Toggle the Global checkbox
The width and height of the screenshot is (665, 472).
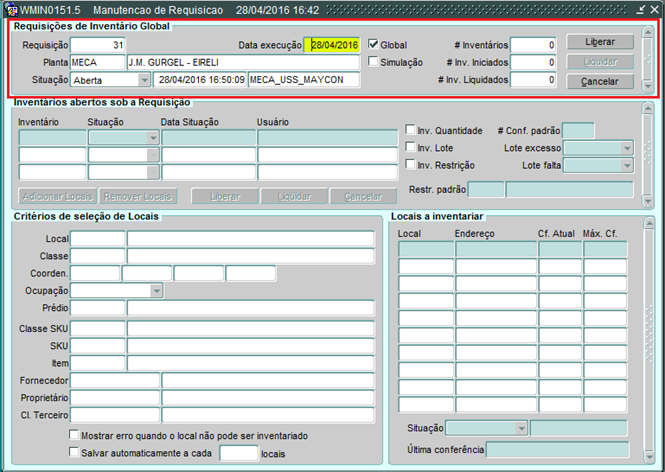click(x=374, y=45)
